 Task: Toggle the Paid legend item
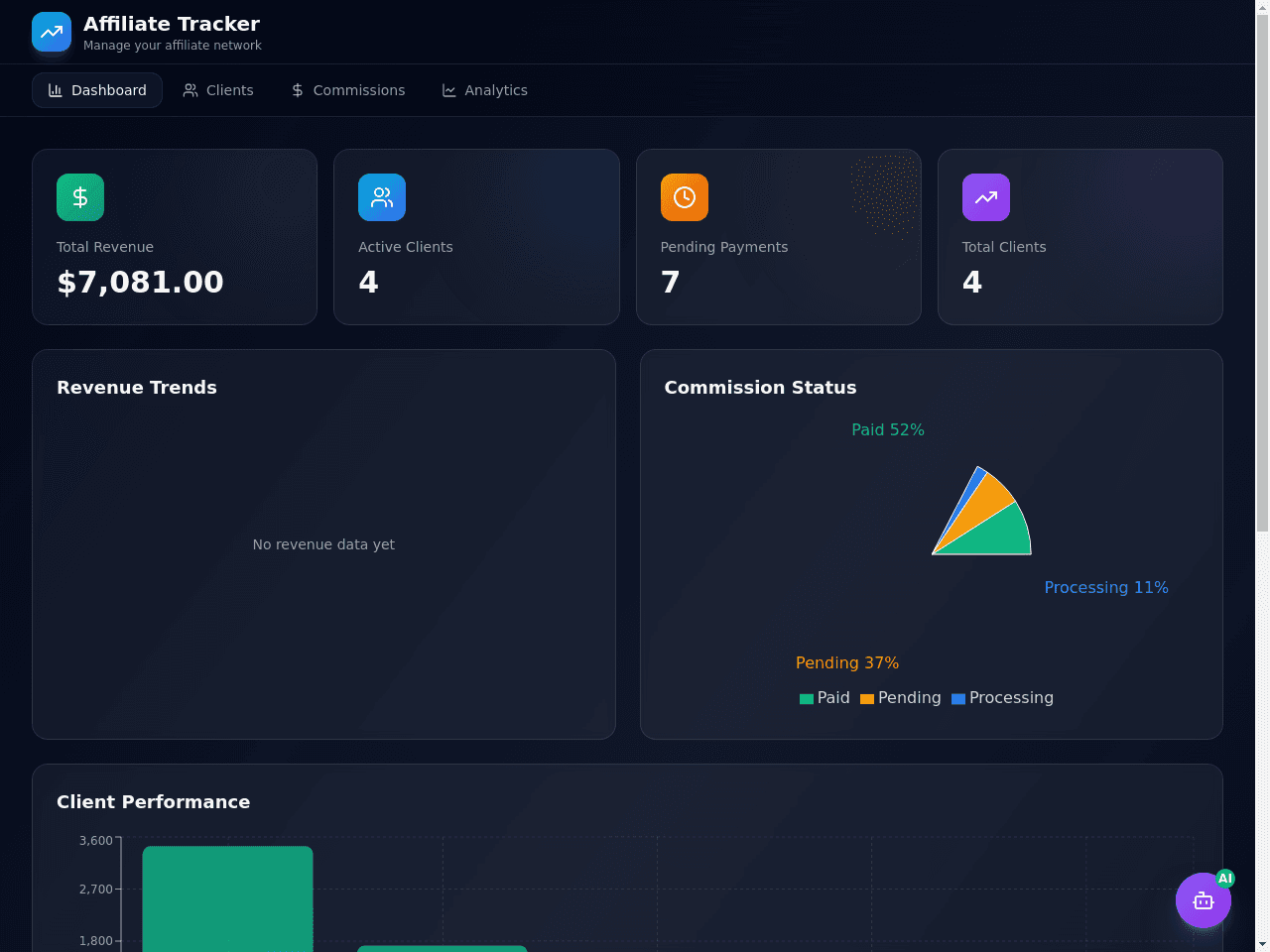tap(825, 698)
